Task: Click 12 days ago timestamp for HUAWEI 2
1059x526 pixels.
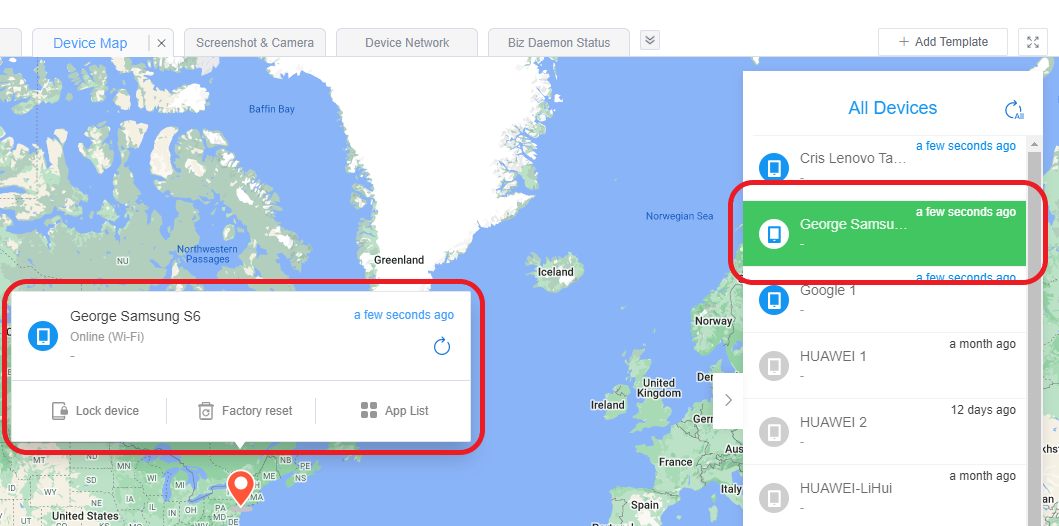Action: [x=983, y=410]
